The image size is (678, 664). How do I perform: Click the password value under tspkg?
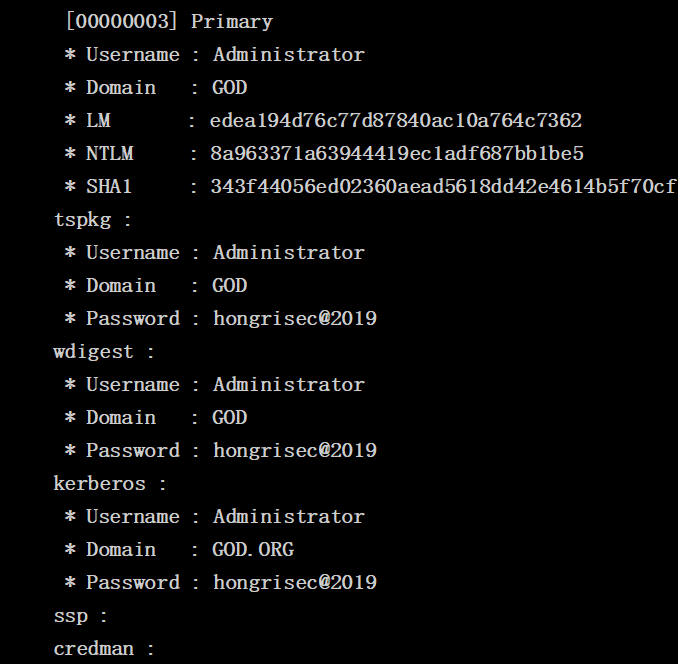tap(295, 319)
